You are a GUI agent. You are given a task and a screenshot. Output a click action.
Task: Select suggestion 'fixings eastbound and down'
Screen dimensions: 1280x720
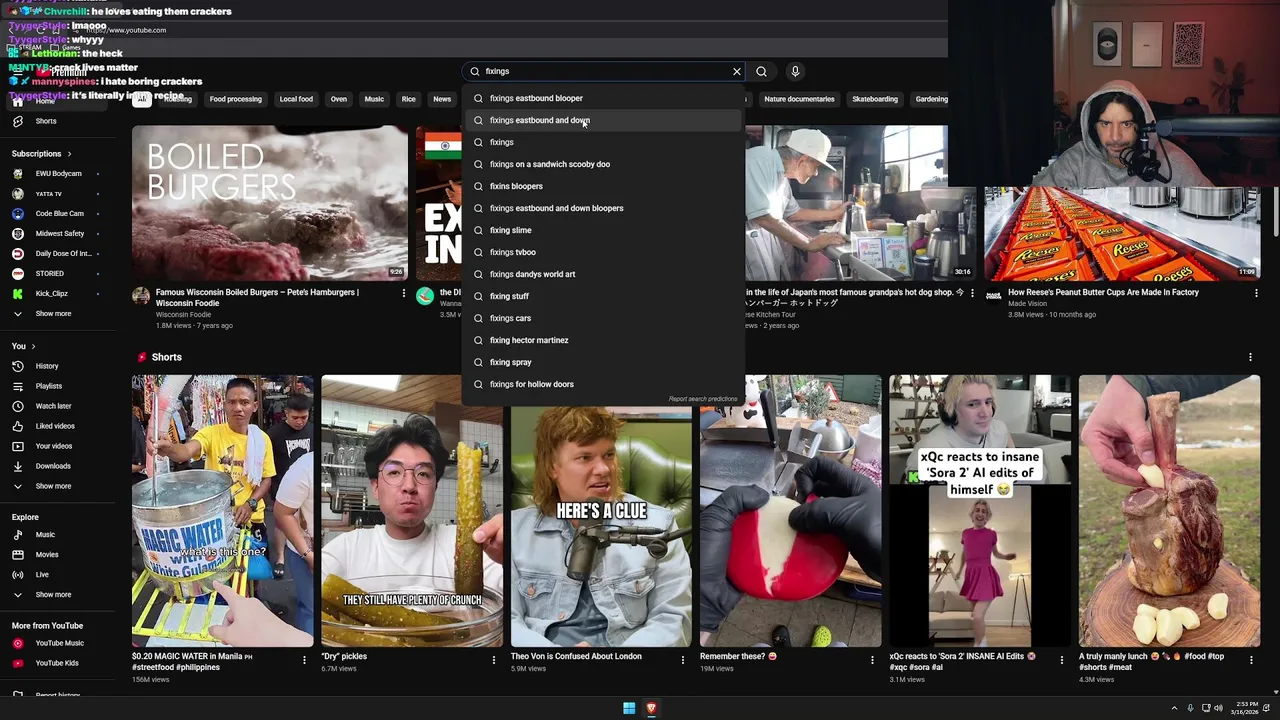coord(603,120)
